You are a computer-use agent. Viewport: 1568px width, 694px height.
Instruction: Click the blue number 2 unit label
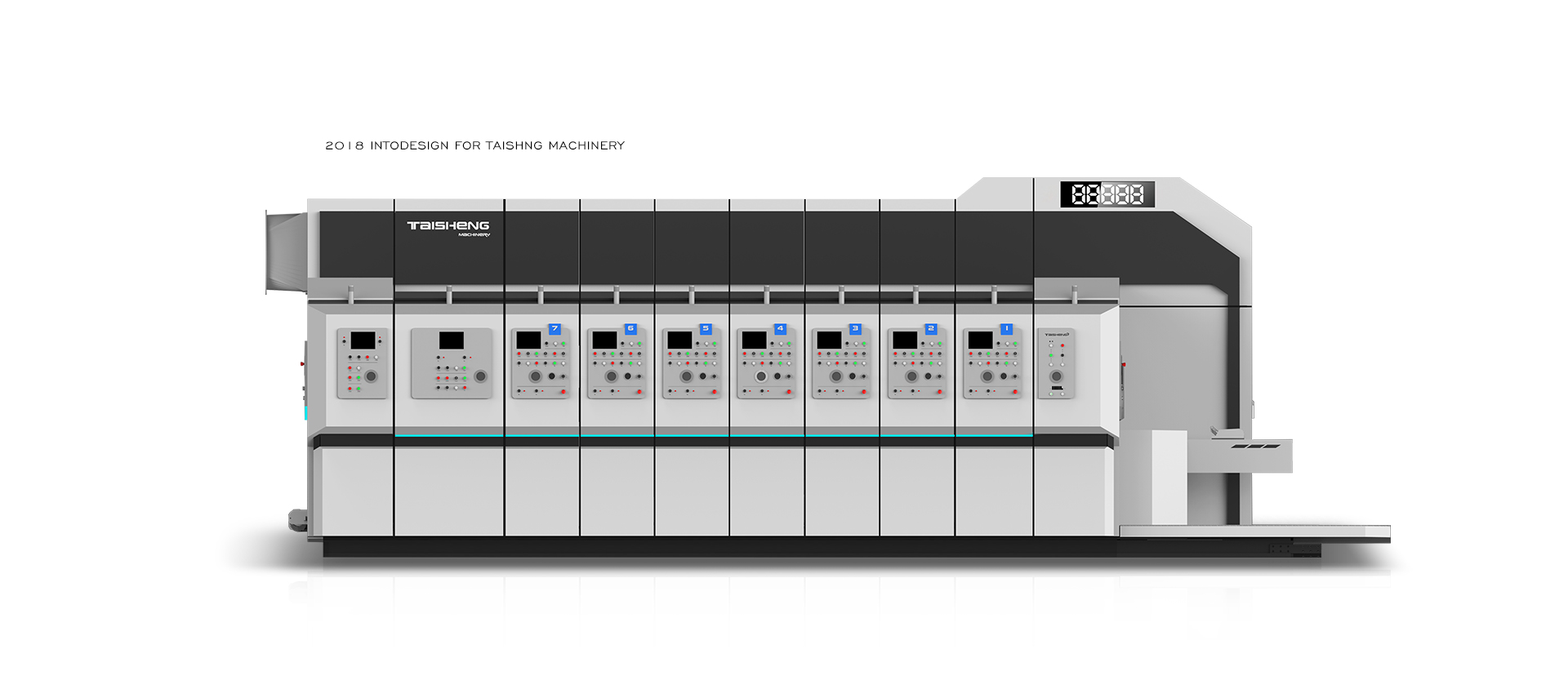(x=930, y=329)
